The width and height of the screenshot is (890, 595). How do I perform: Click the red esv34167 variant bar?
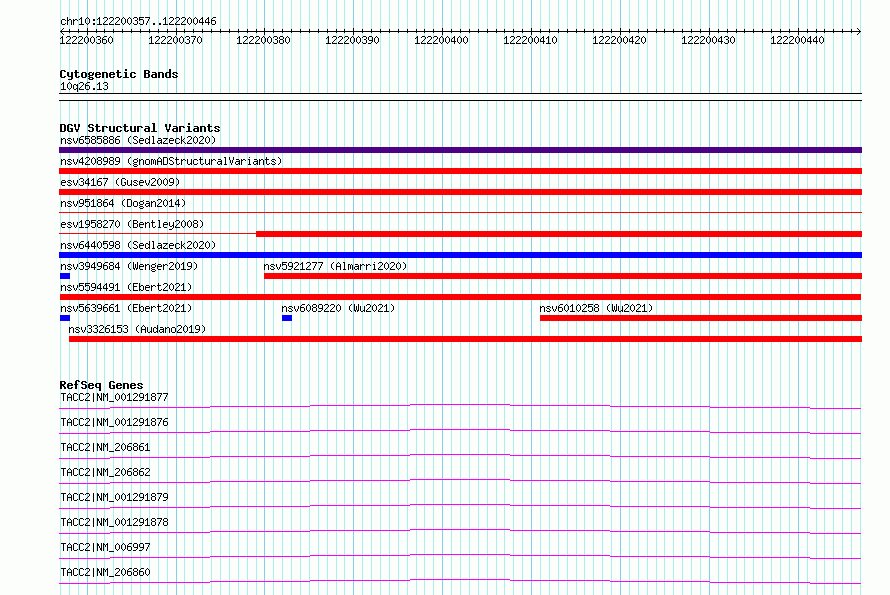[460, 192]
